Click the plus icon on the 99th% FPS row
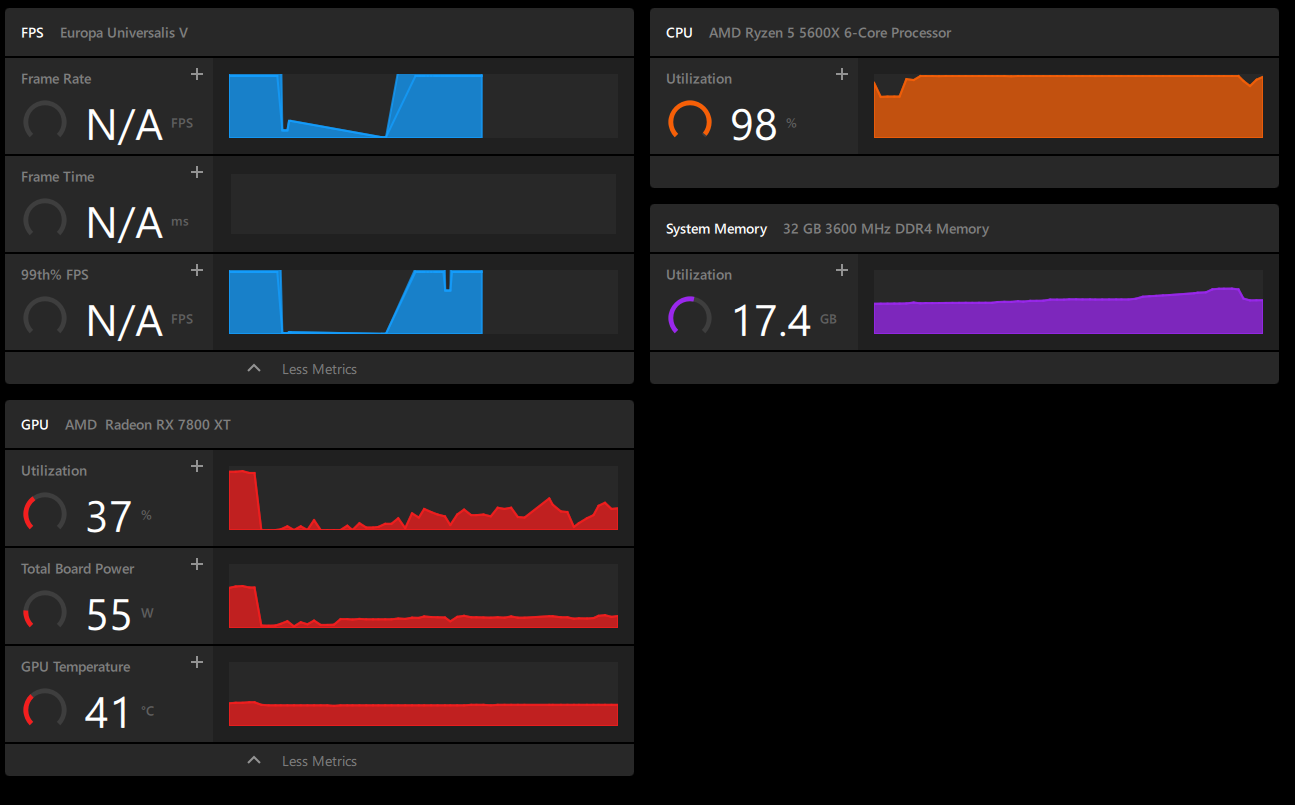Image resolution: width=1295 pixels, height=805 pixels. click(x=197, y=270)
